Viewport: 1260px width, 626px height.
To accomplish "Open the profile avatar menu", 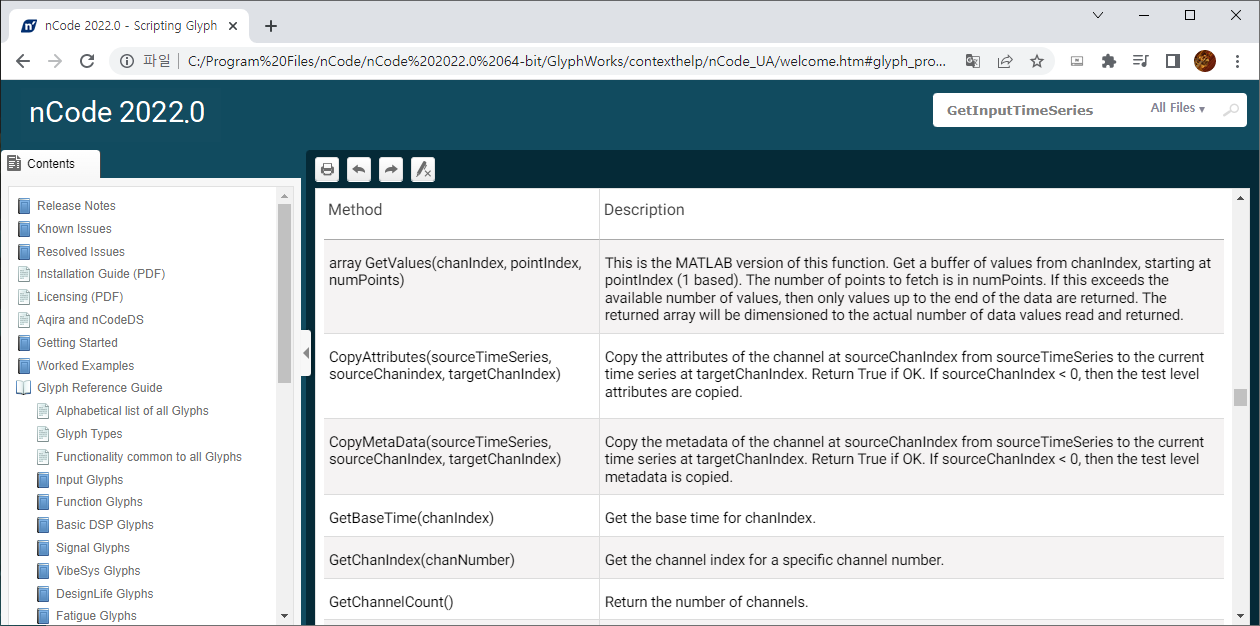I will (x=1205, y=61).
